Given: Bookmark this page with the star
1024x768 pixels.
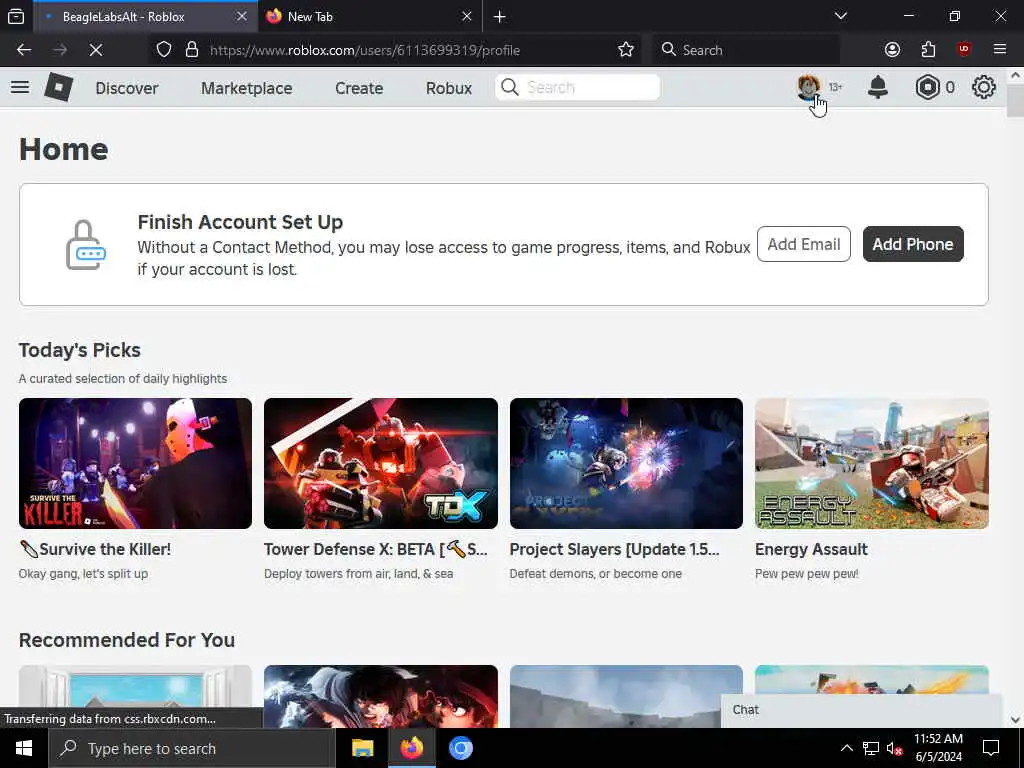Looking at the screenshot, I should click(626, 50).
